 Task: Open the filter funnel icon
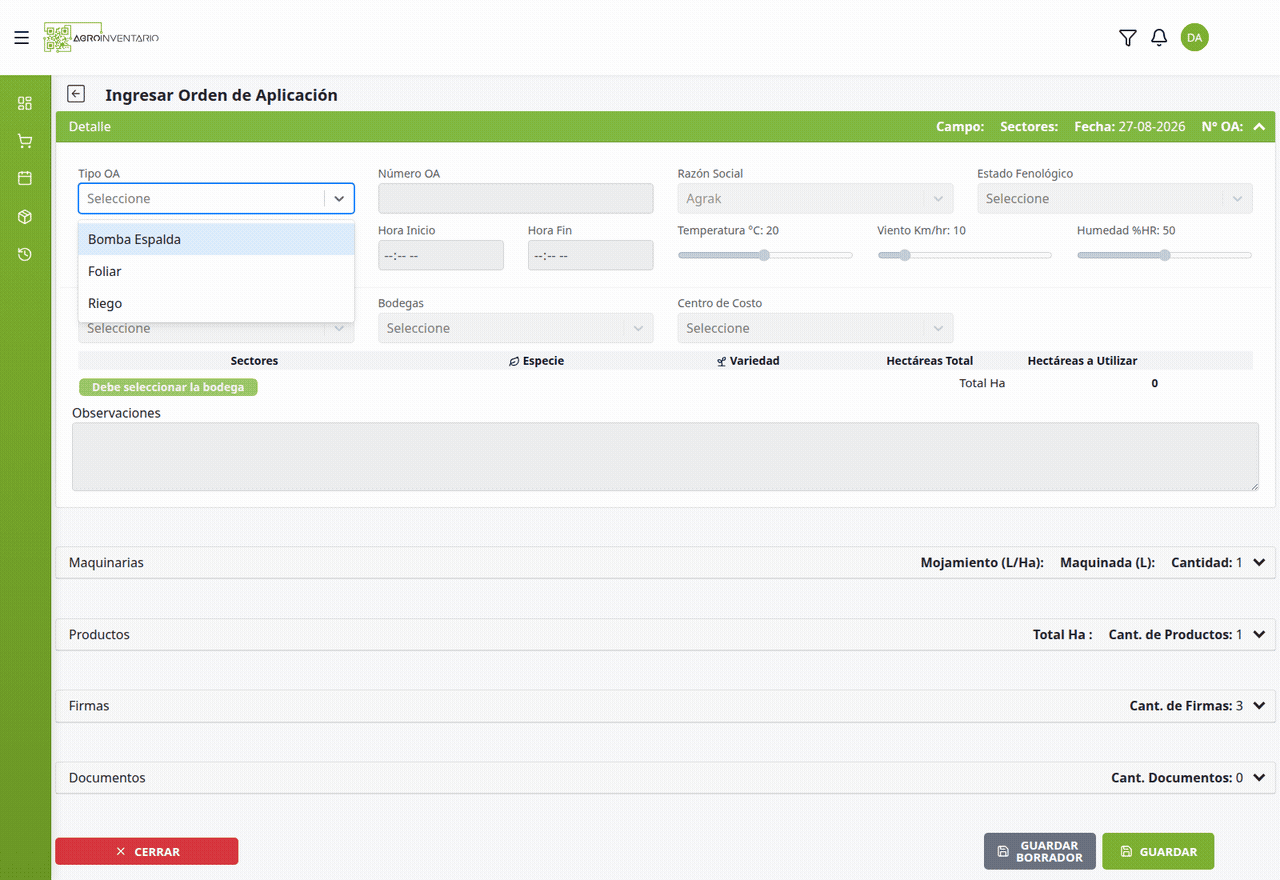click(x=1128, y=38)
